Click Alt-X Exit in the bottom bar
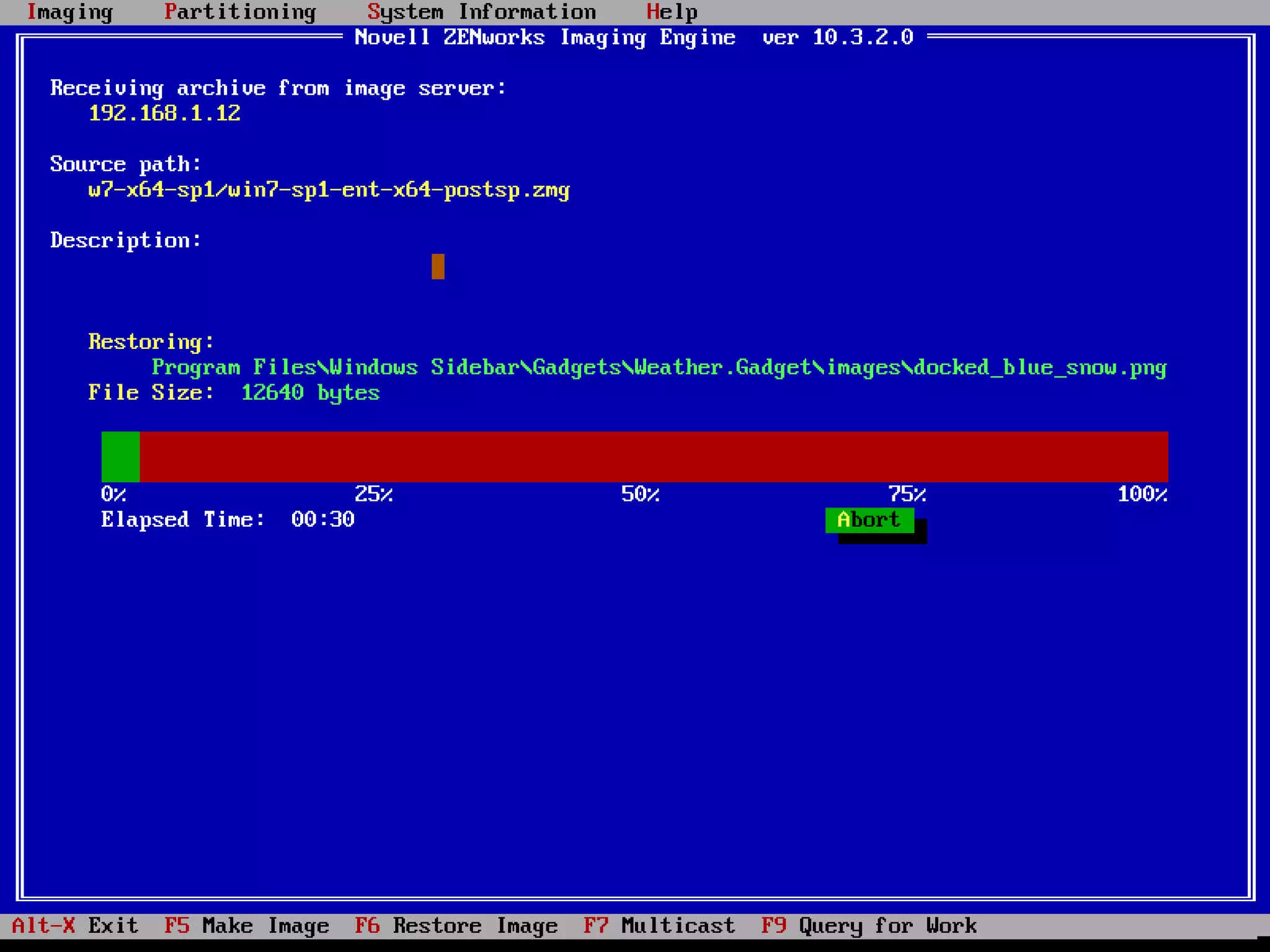 click(x=75, y=926)
